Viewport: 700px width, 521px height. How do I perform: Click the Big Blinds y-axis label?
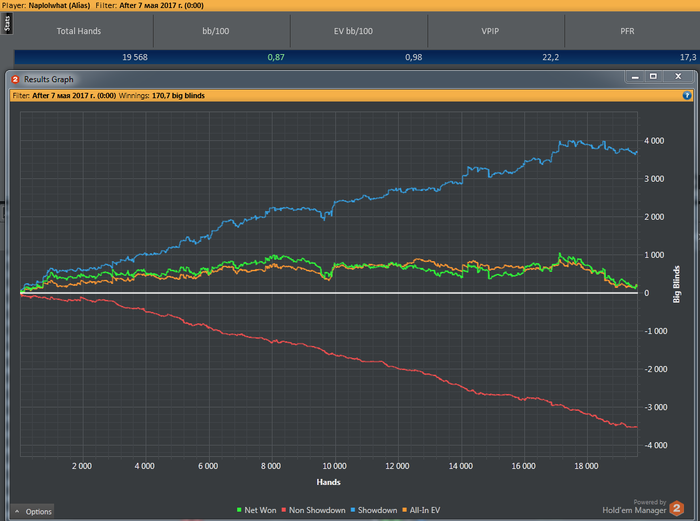click(676, 284)
